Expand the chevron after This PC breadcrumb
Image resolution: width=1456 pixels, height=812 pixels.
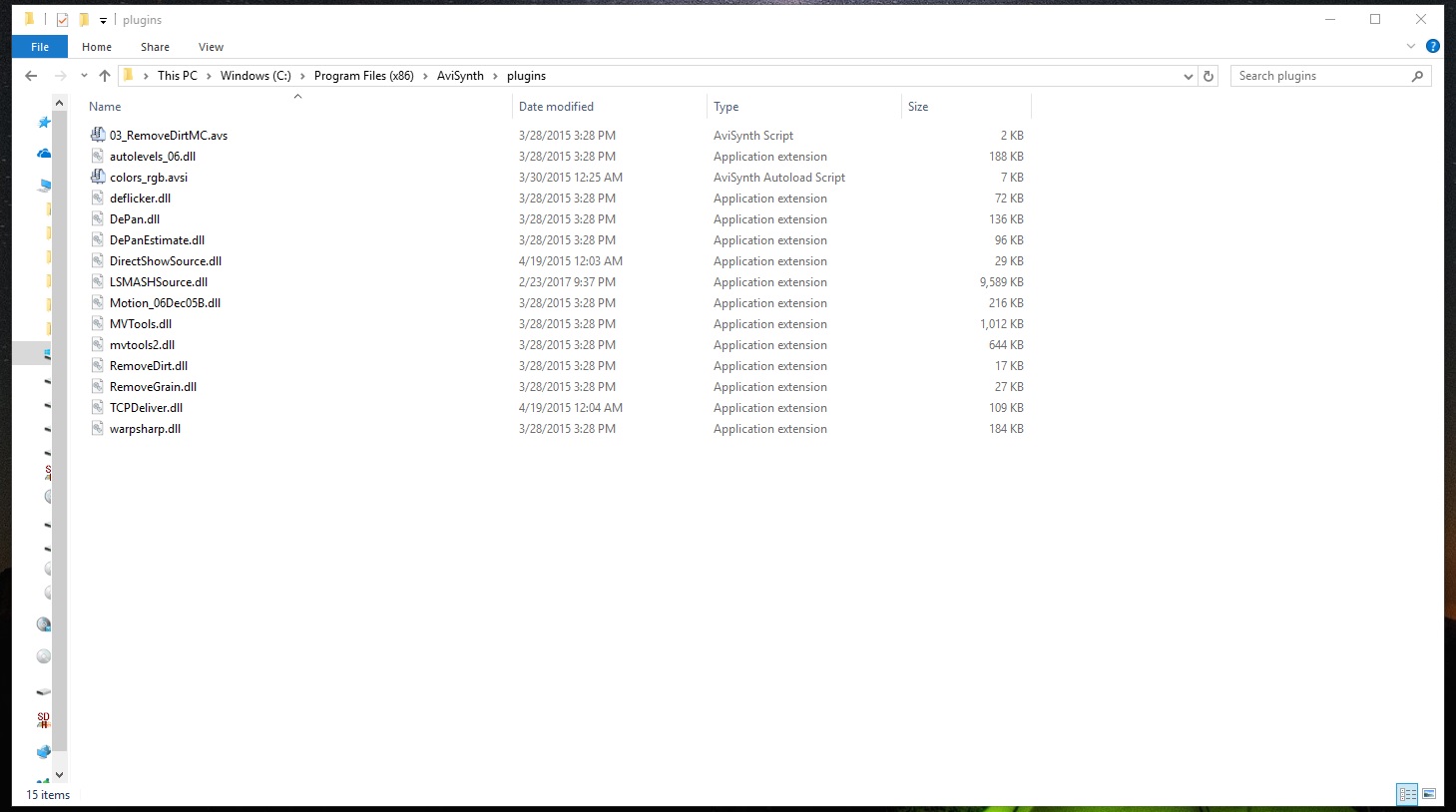209,76
